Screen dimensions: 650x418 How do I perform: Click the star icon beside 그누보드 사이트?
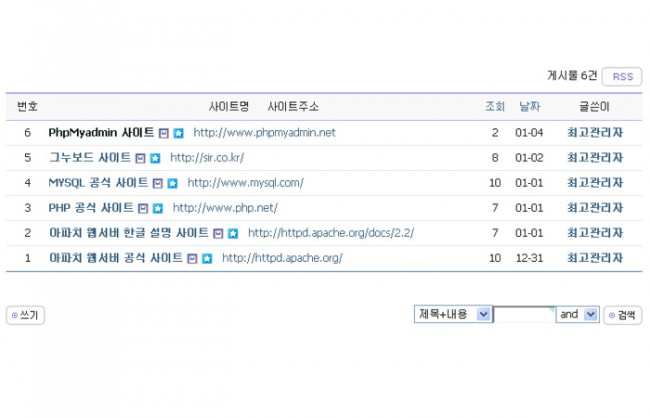point(155,158)
